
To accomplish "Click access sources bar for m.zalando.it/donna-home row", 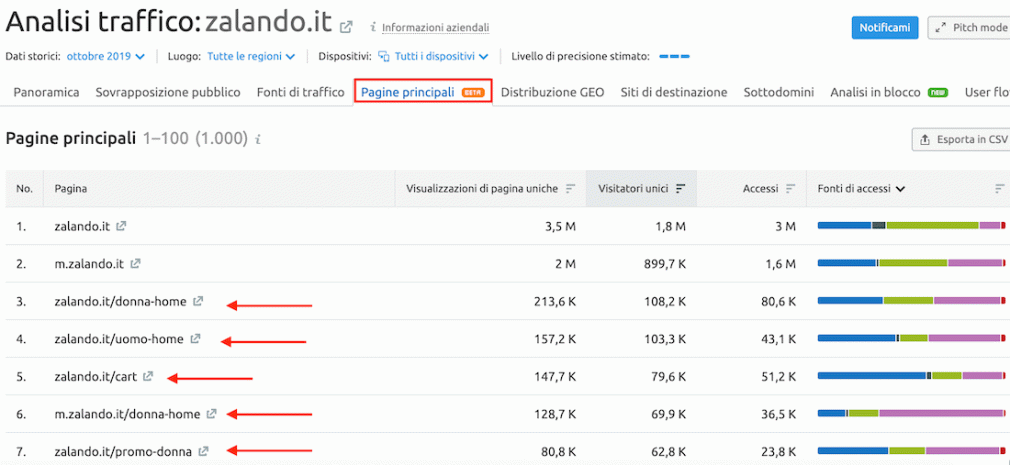I will tap(911, 413).
